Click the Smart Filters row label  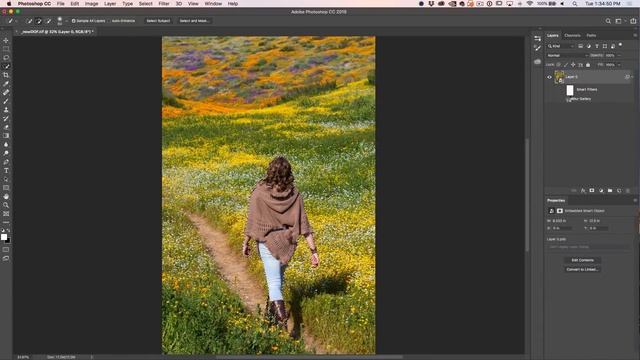coord(587,89)
